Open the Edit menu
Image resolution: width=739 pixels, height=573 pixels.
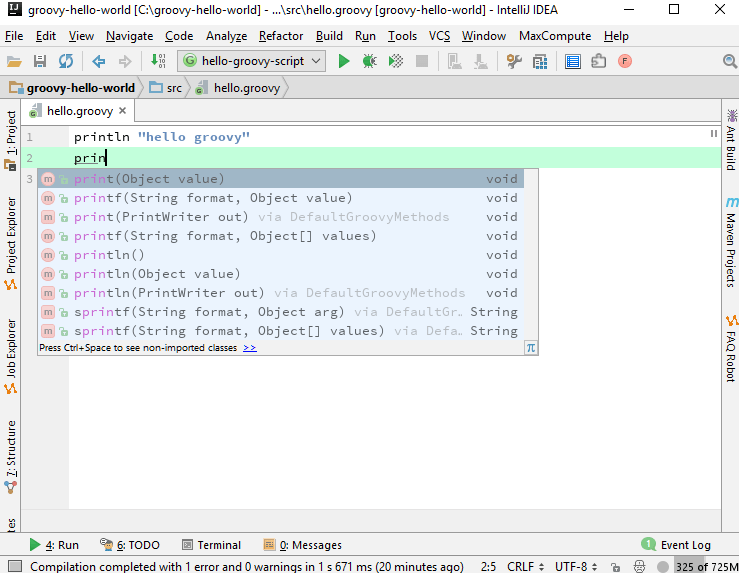pos(46,36)
